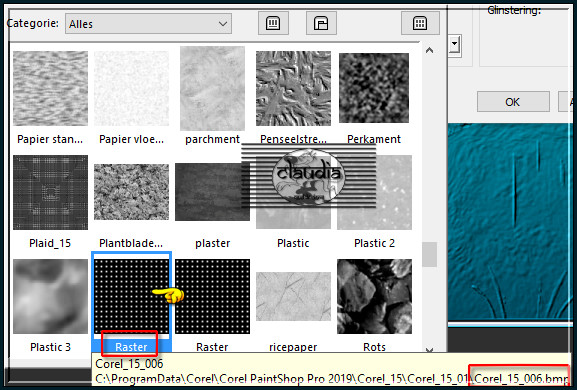
Task: Select the large thumbnails grid view icon
Action: tap(420, 23)
